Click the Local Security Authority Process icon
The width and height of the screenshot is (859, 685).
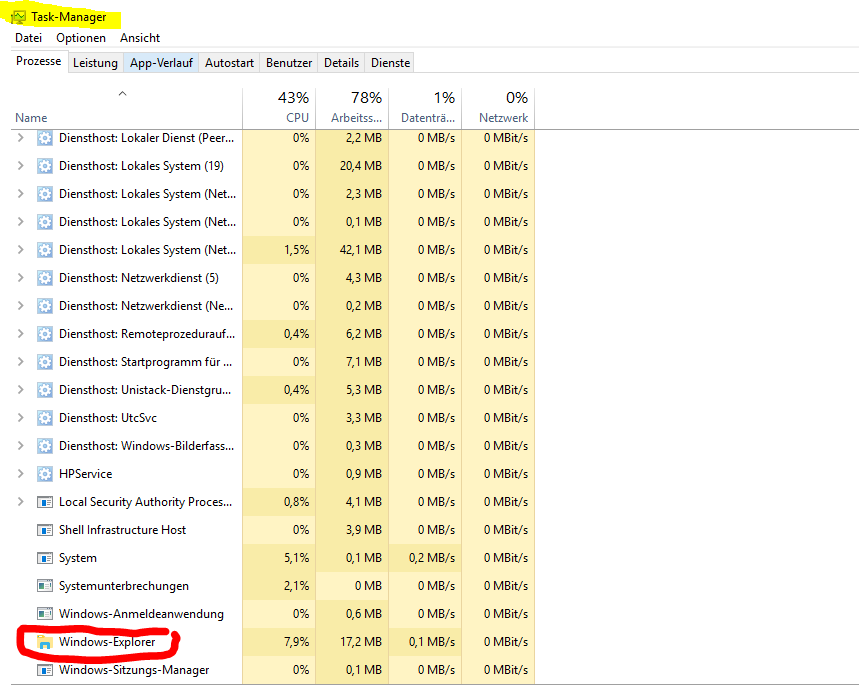click(44, 502)
